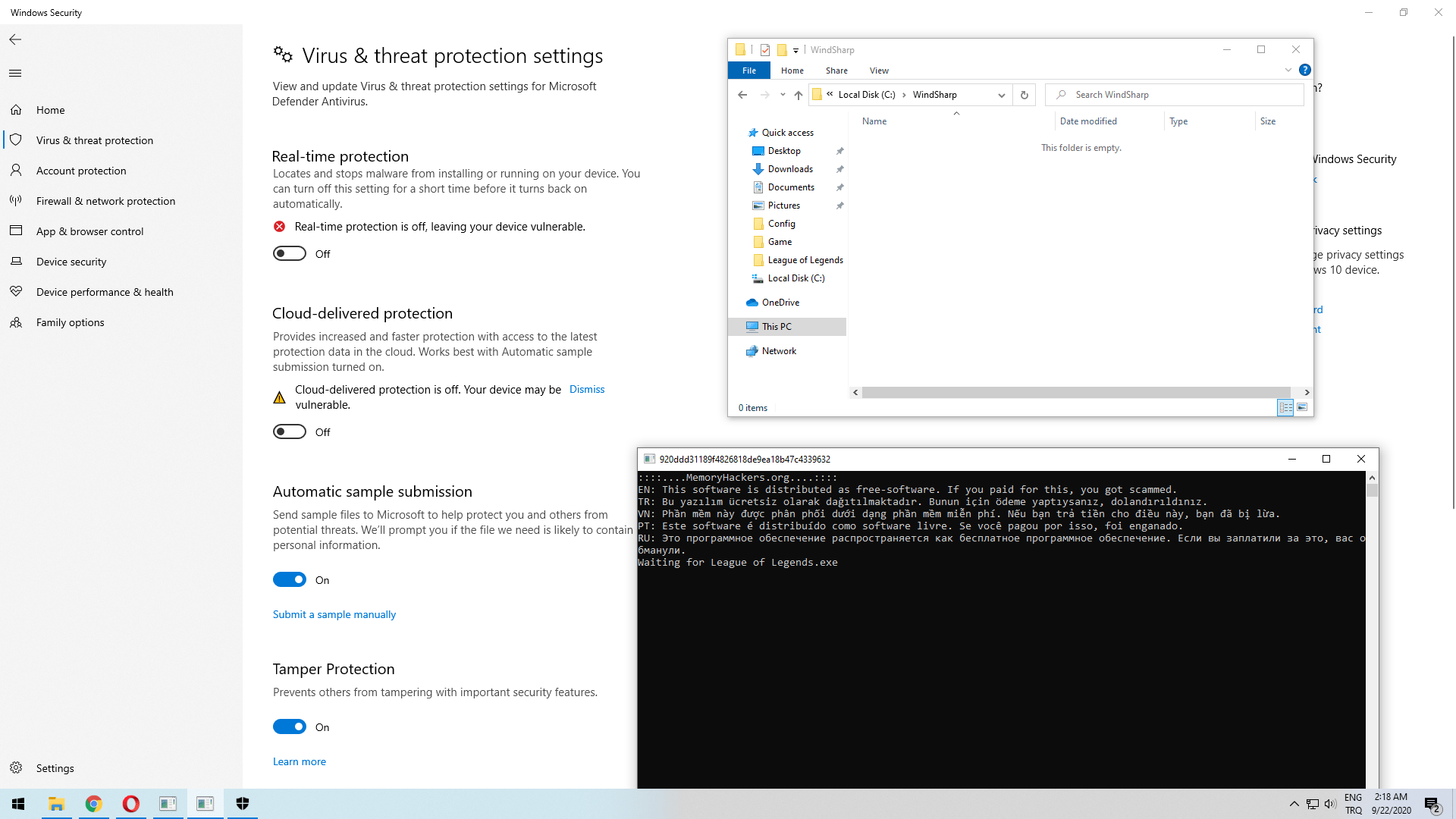The width and height of the screenshot is (1456, 819).
Task: Click explorer horizontal scrollbar right arrow
Action: click(x=1307, y=392)
